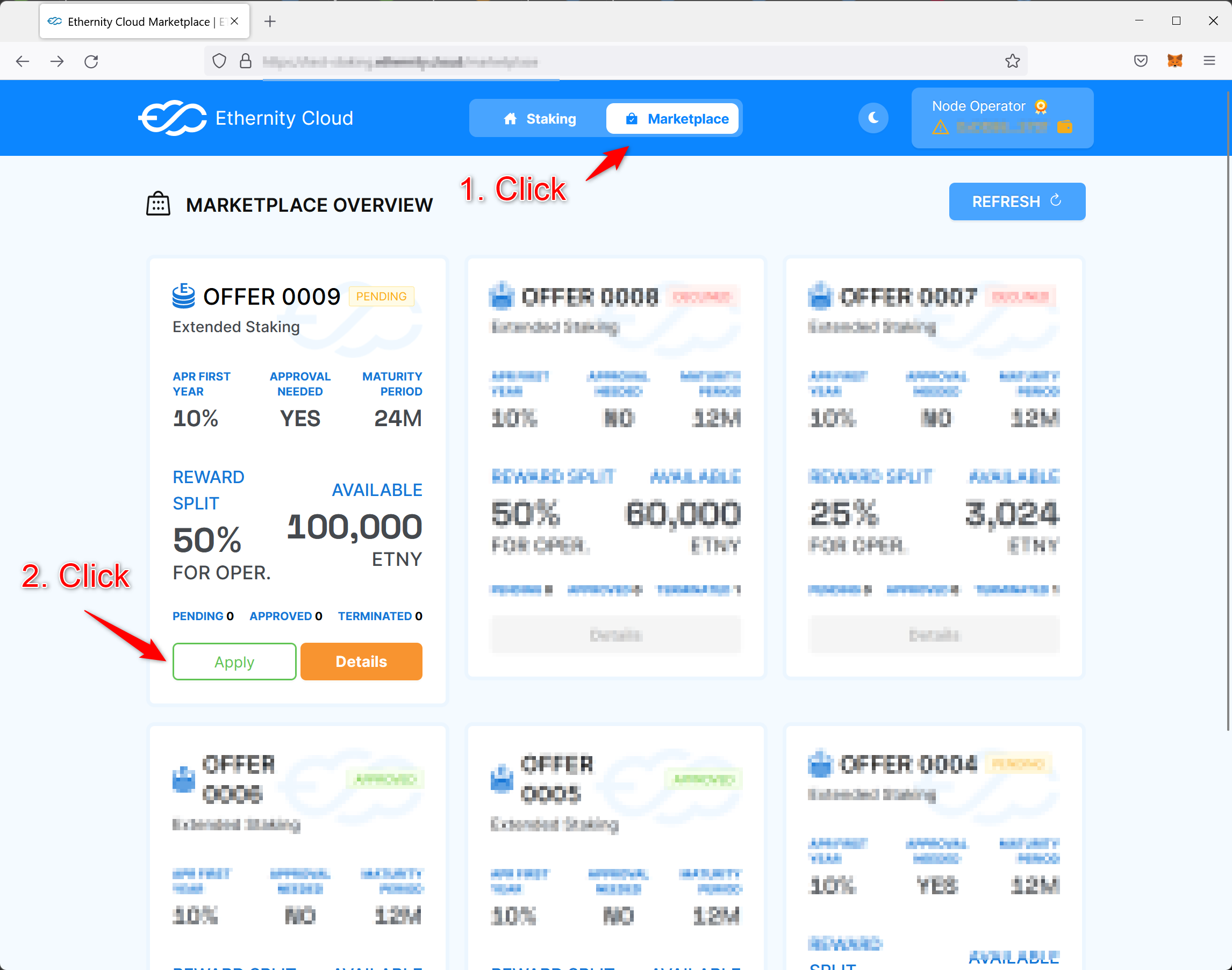The height and width of the screenshot is (970, 1232).
Task: Apply to Offer 0009
Action: [x=234, y=662]
